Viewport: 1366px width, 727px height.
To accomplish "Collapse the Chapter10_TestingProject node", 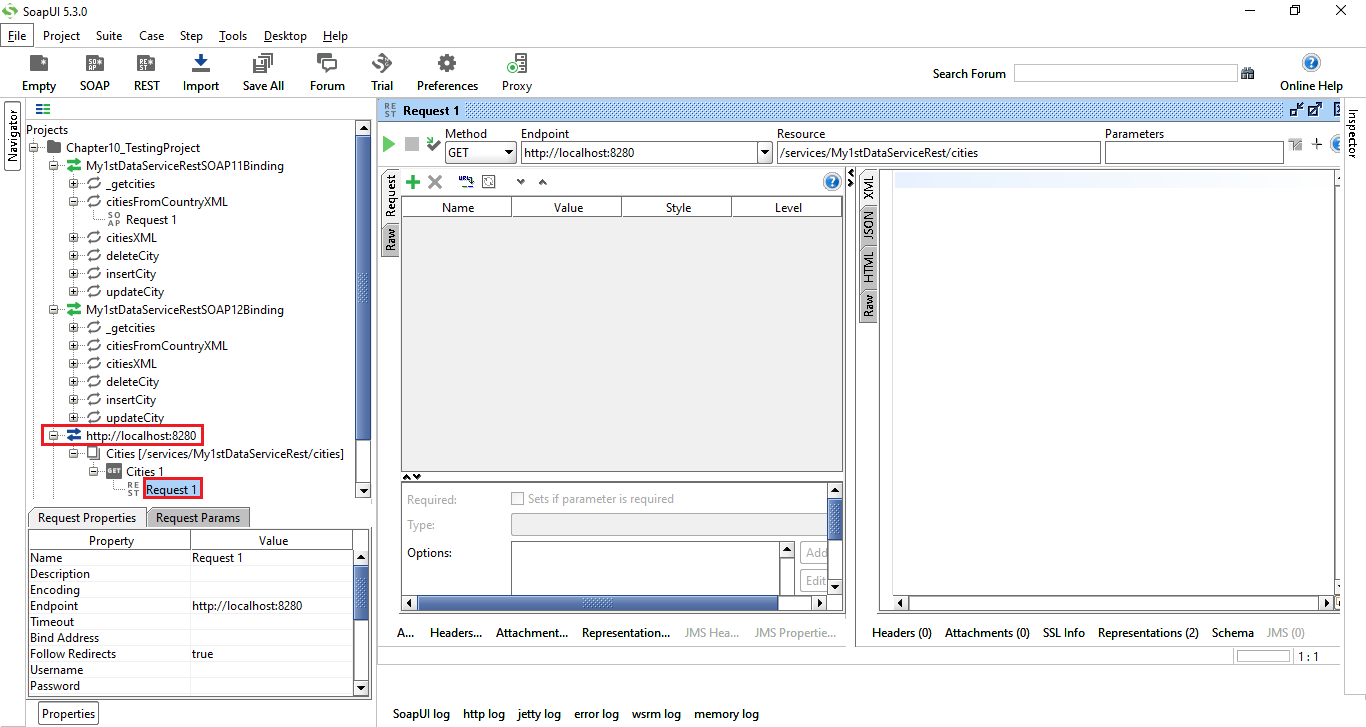I will (x=33, y=148).
